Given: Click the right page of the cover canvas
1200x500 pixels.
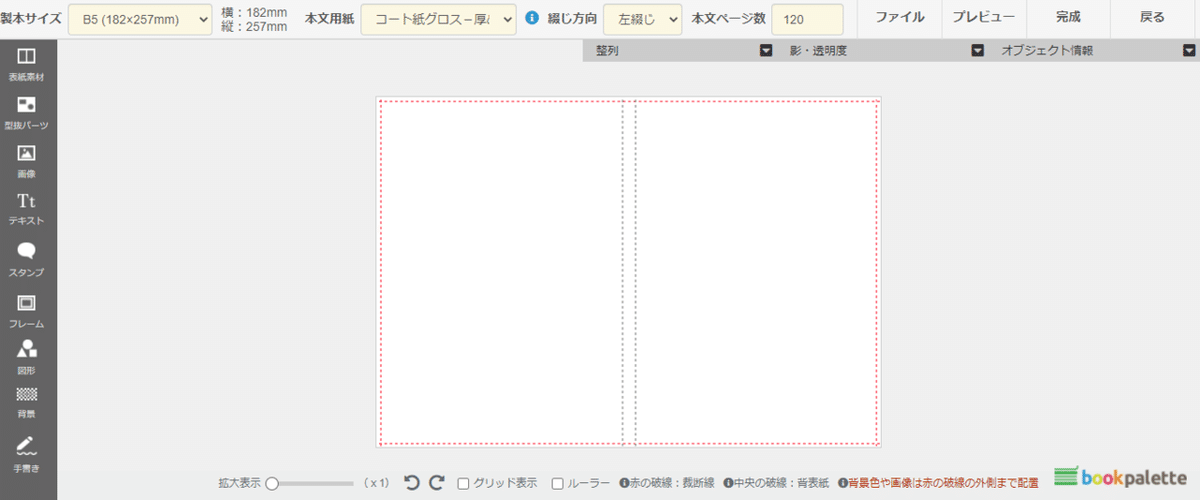Looking at the screenshot, I should tap(756, 272).
